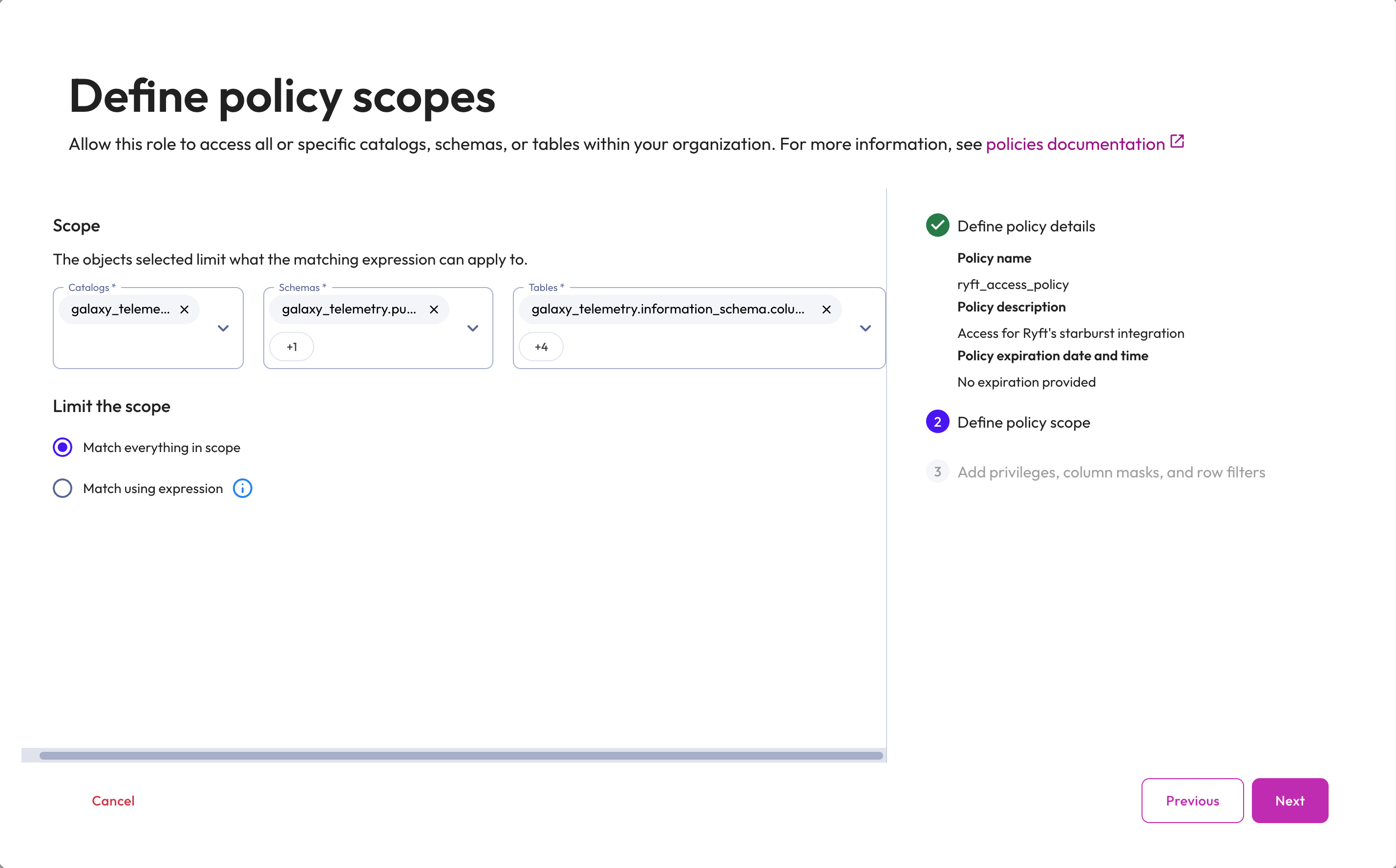Screen dimensions: 1396x868
Task: Click the green checkmark step icon
Action: [x=937, y=226]
